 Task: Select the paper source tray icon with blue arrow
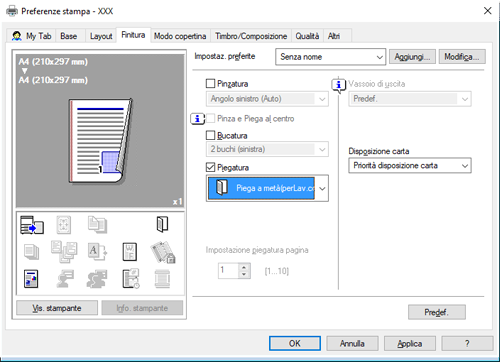point(32,225)
